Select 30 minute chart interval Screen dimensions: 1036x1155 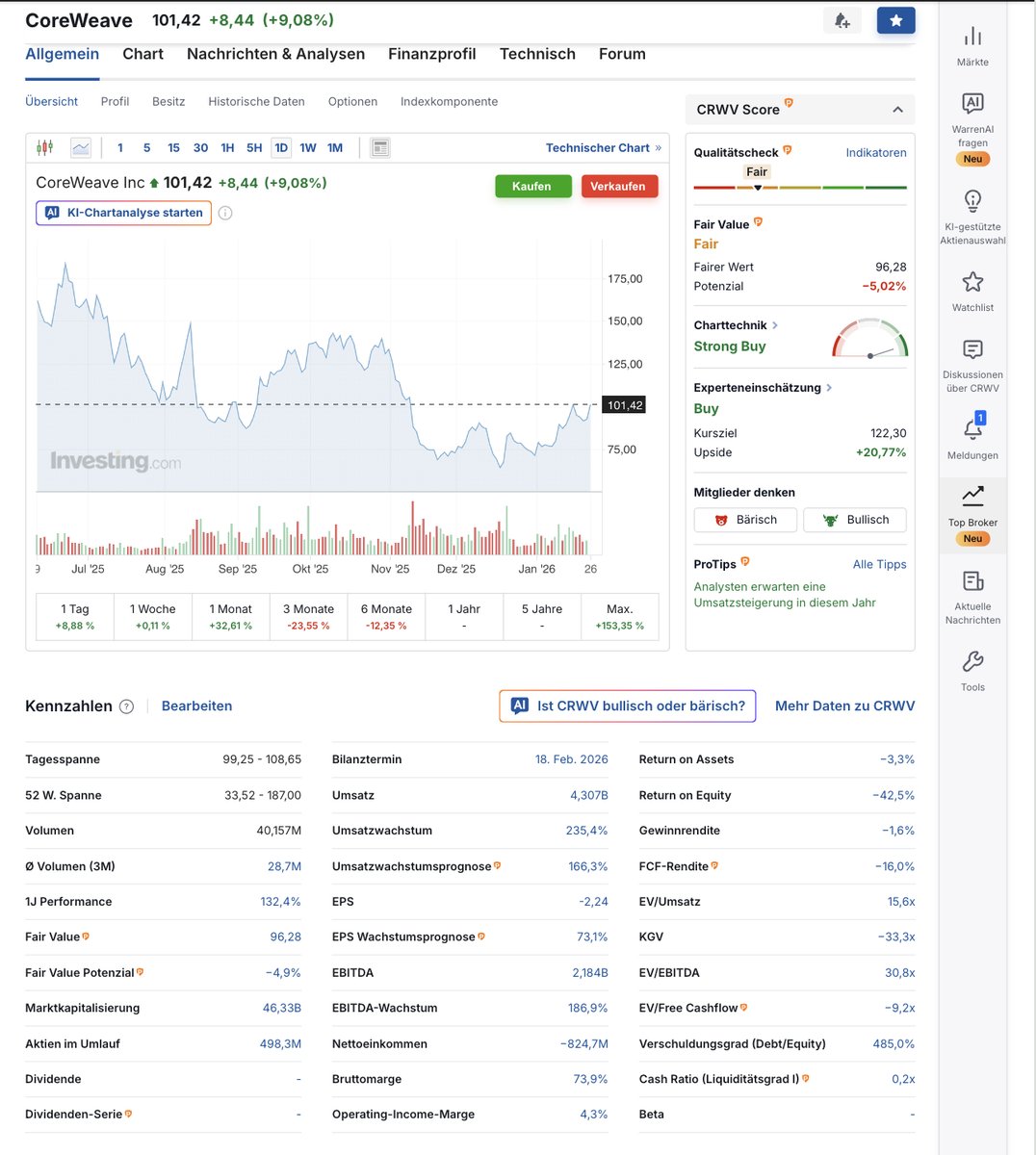200,148
